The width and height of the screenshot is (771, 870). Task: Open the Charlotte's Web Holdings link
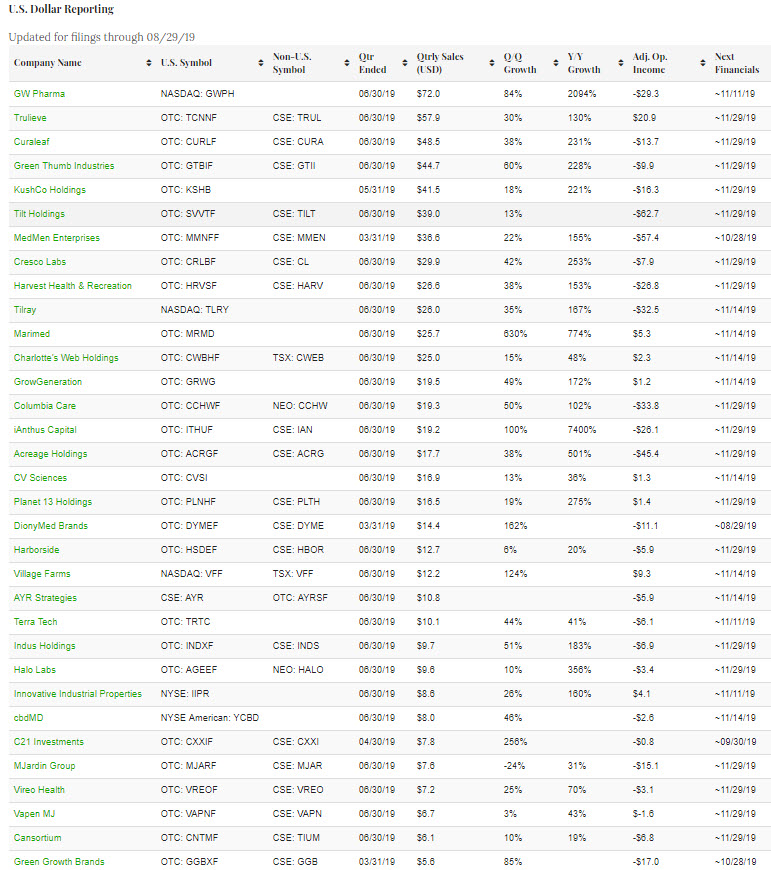(66, 358)
